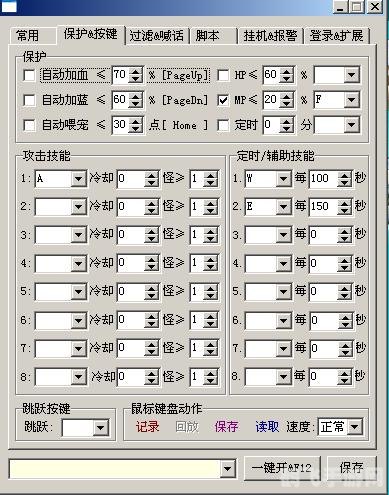Open timed skill 7 key dropdown

(x=284, y=348)
